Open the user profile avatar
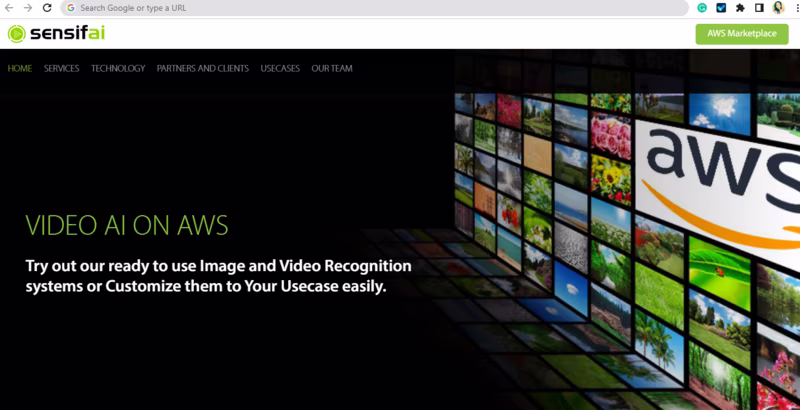800x410 pixels. (x=778, y=8)
